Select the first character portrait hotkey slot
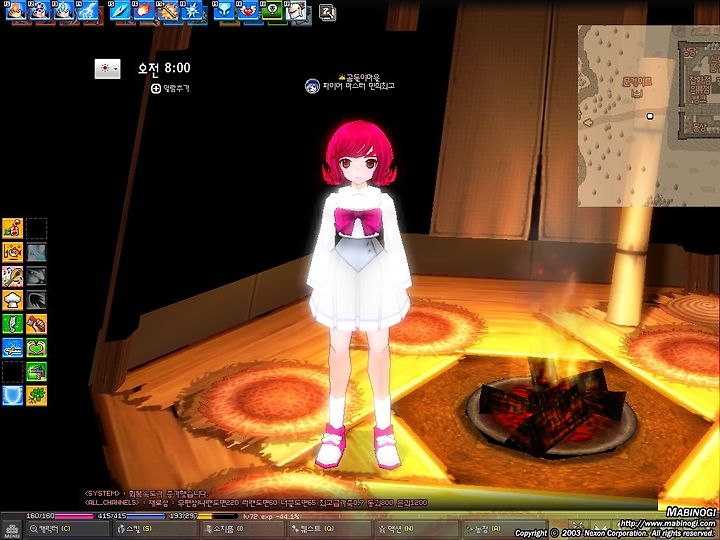The height and width of the screenshot is (540, 720). pos(16,11)
